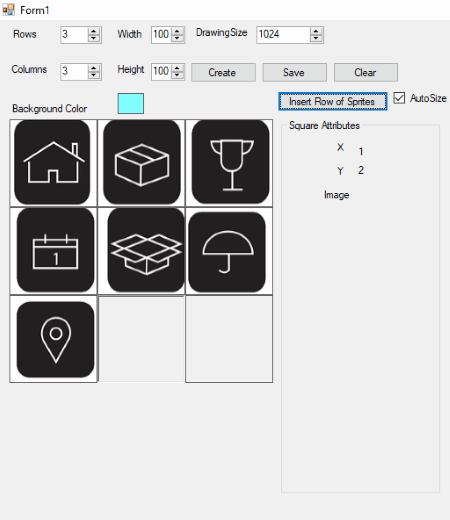Click the X value '1'
Screen dimensions: 450x520
(x=361, y=152)
